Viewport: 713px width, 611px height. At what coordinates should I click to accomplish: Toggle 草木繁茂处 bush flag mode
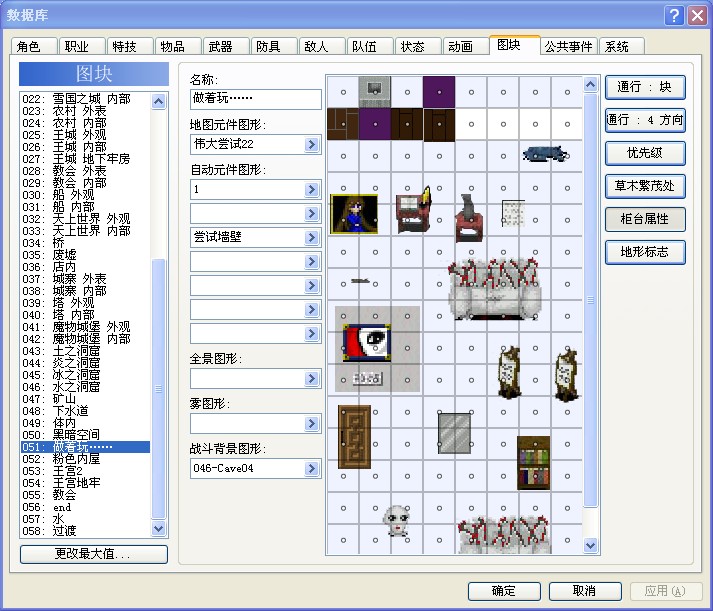pyautogui.click(x=645, y=186)
